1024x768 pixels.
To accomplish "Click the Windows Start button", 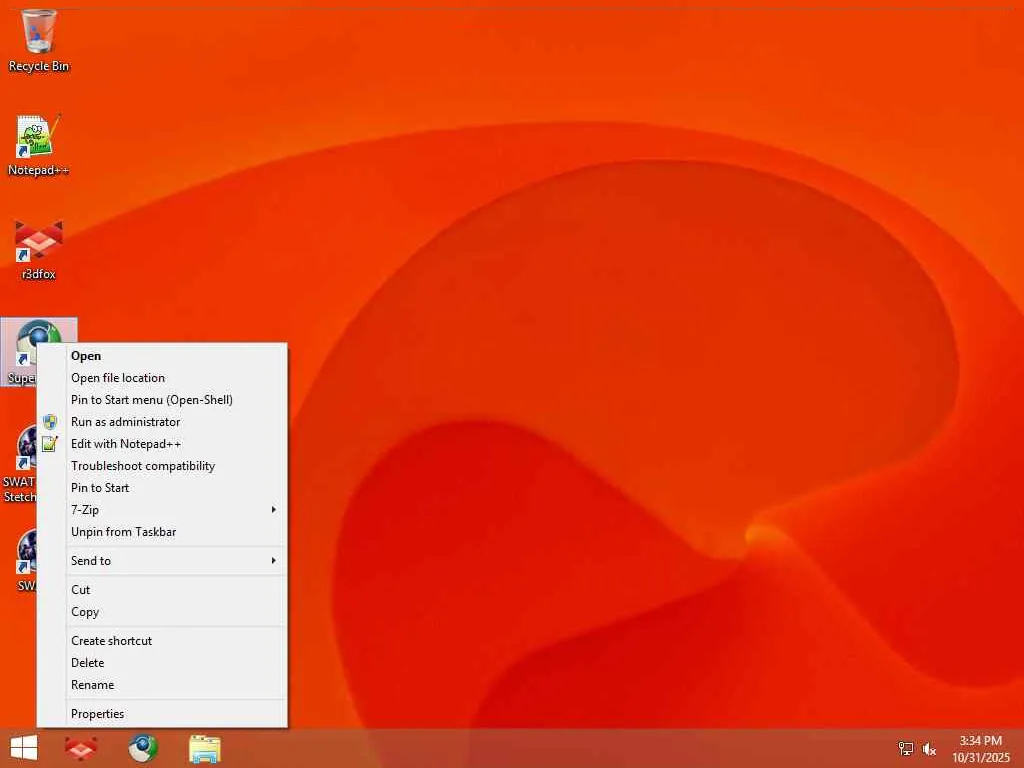I will 24,748.
